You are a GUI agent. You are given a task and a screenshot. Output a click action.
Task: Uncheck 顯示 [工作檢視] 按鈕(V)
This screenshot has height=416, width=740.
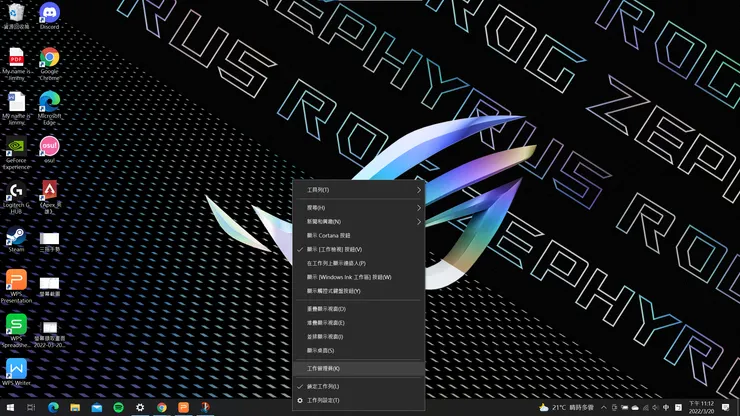pos(359,249)
